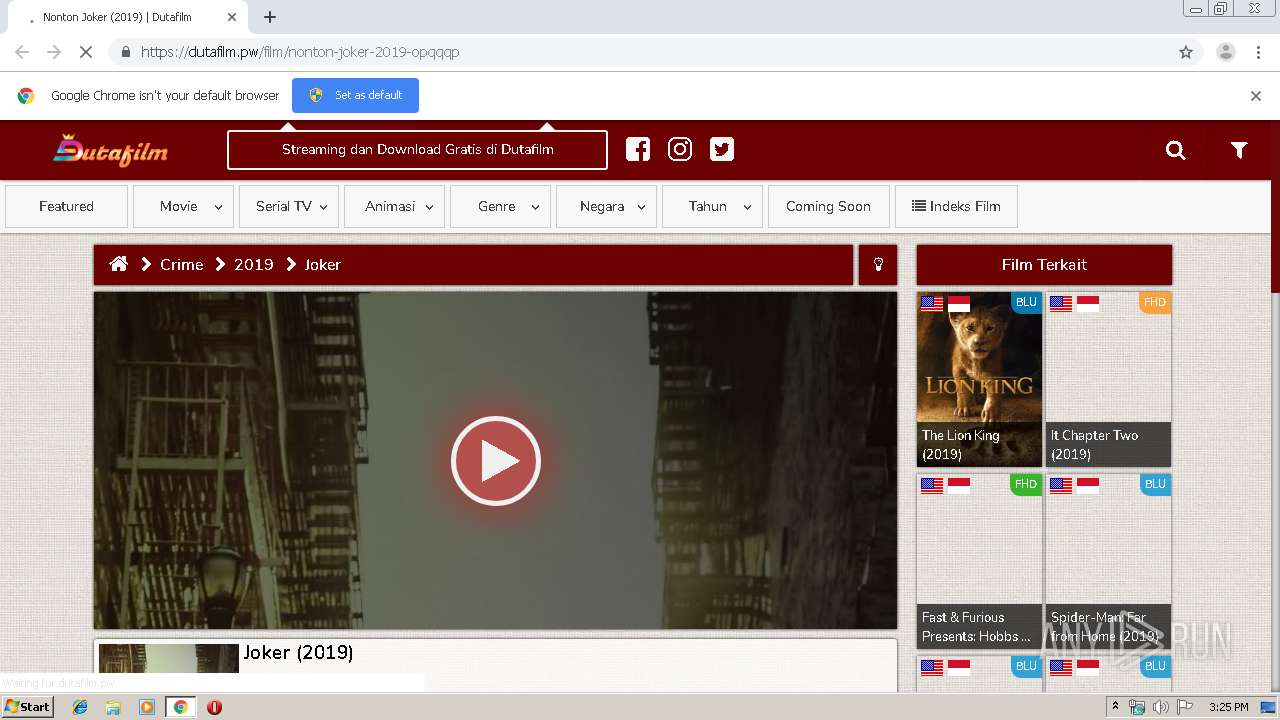Open Fast & Furious Presents: Hobbs card
Viewport: 1280px width, 720px height.
pos(979,561)
